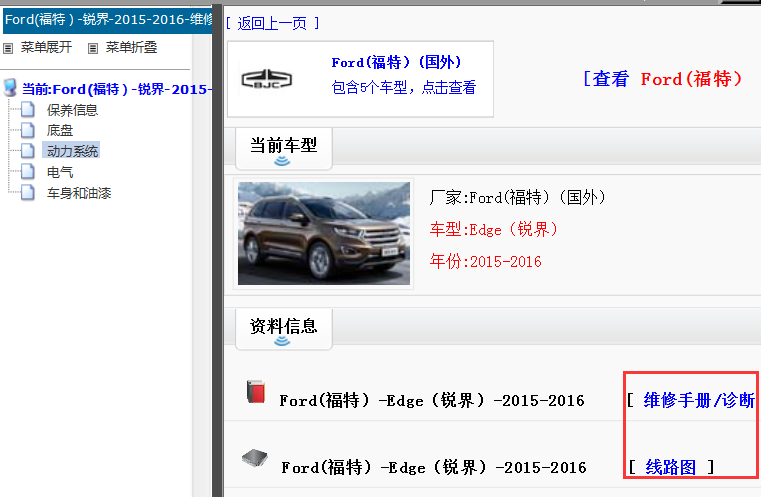
Task: Select the 动力系统 tree item
Action: point(72,151)
